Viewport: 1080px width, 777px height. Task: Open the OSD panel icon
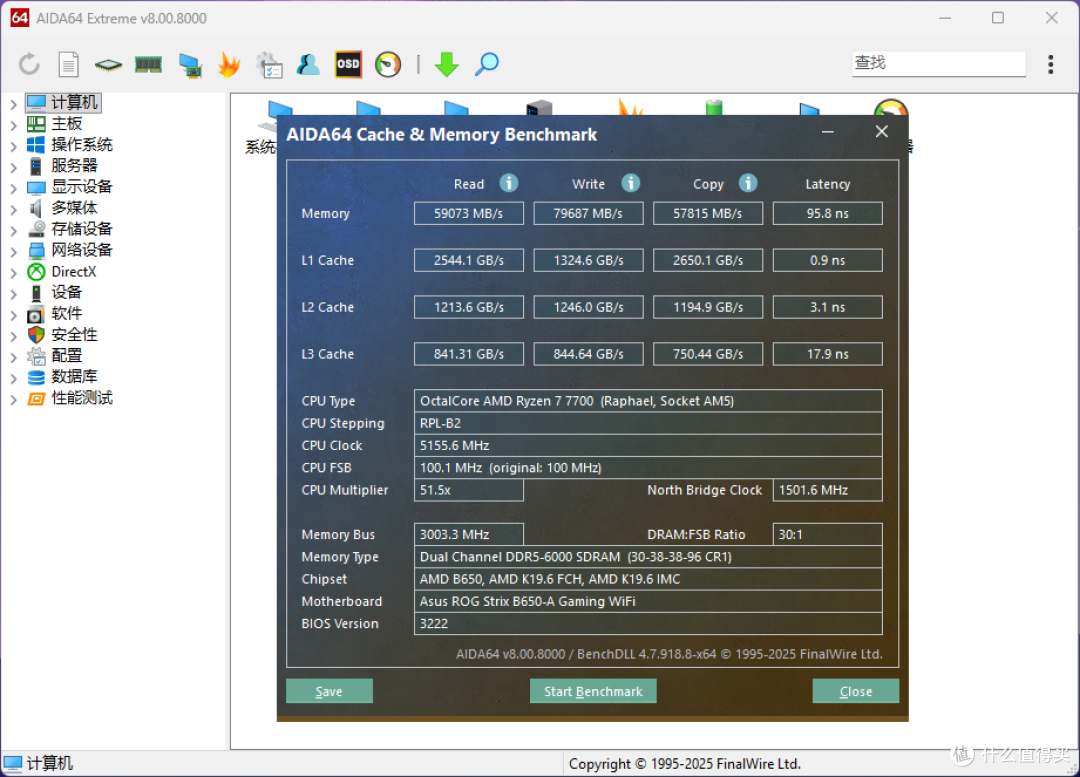point(348,64)
